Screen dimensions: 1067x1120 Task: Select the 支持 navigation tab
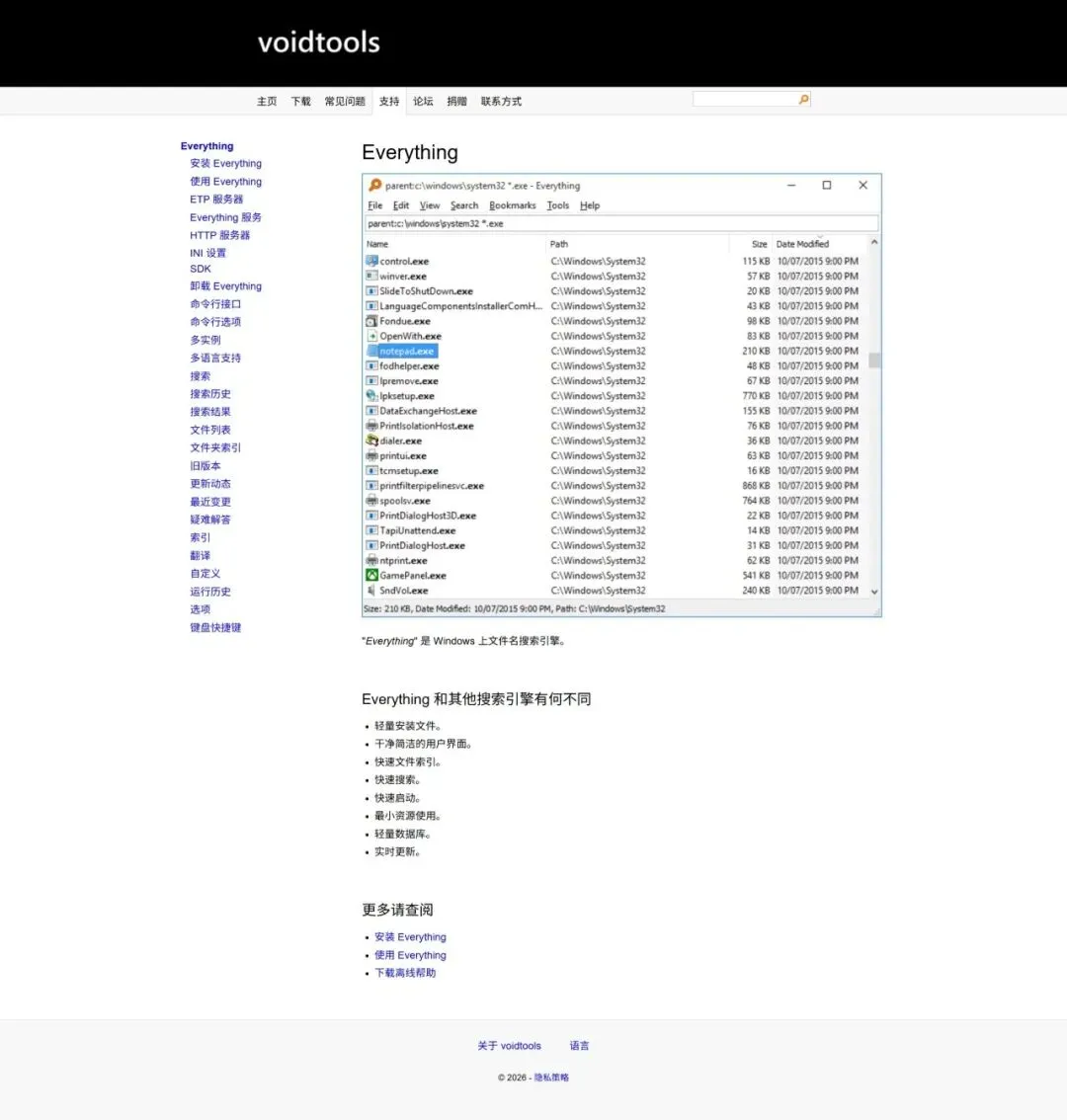pyautogui.click(x=389, y=102)
